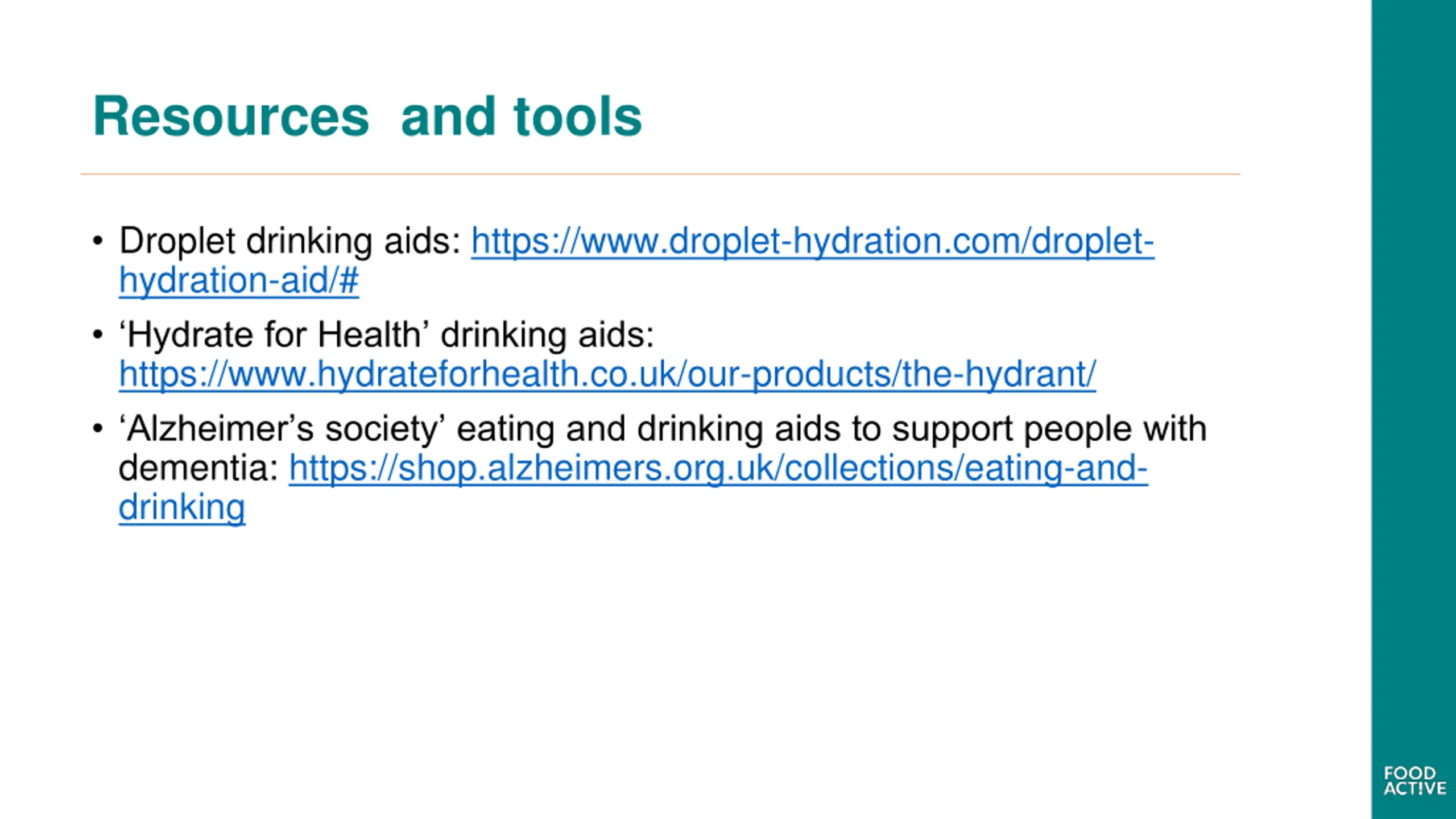This screenshot has height=819, width=1456.
Task: Click the 'Droplet drinking aids:' label text
Action: click(290, 241)
